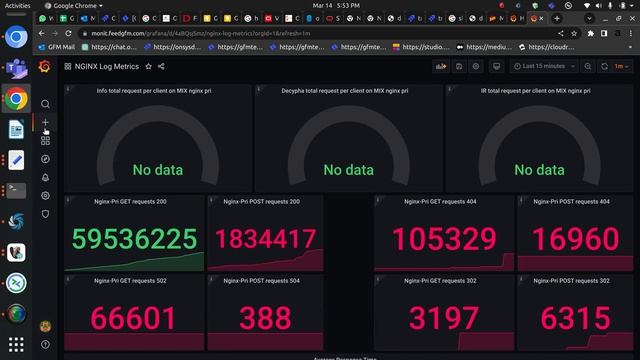Open Google Chrome app menu in top bar

point(74,6)
